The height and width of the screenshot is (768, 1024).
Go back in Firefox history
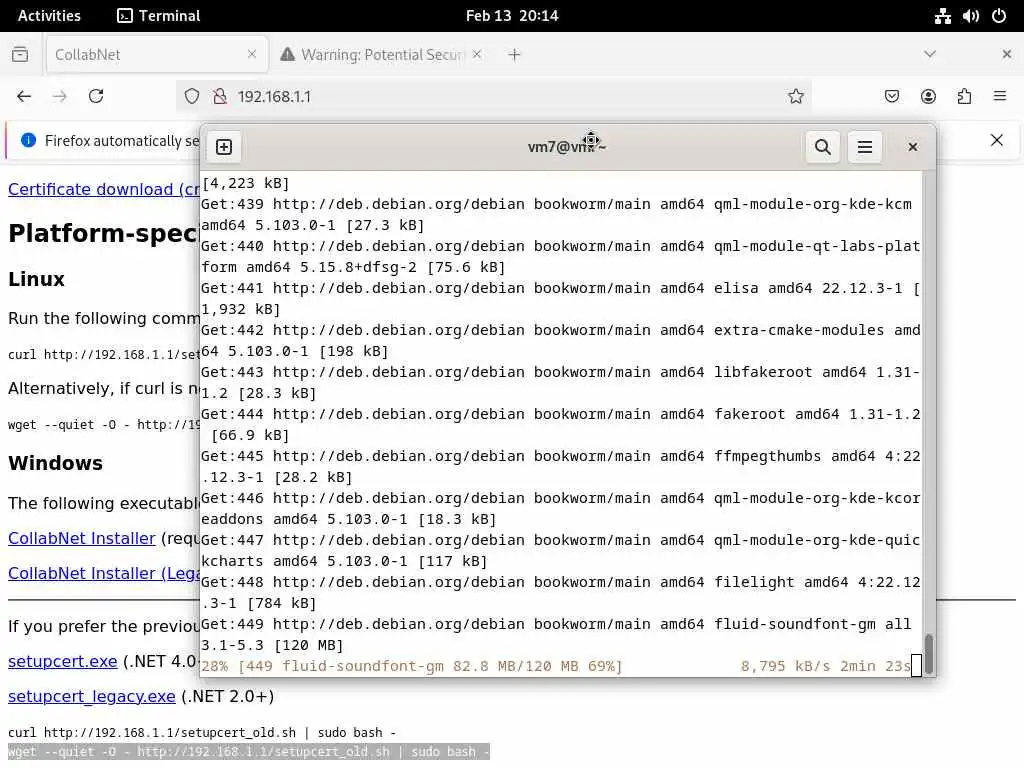click(24, 97)
